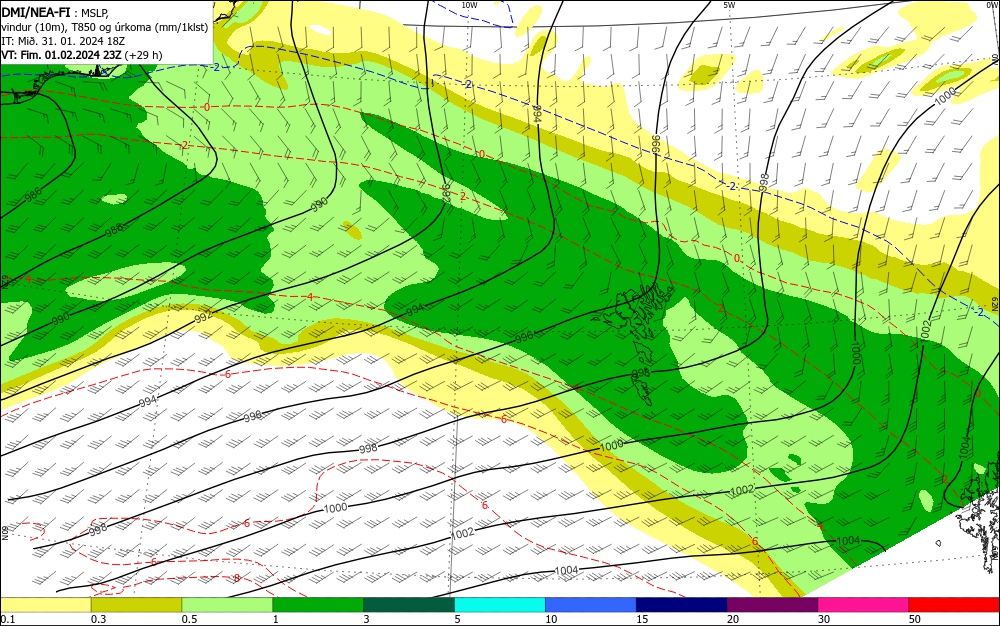Image resolution: width=1000 pixels, height=626 pixels.
Task: Click the olive 0.3–0.5 legend swatch
Action: (x=136, y=604)
